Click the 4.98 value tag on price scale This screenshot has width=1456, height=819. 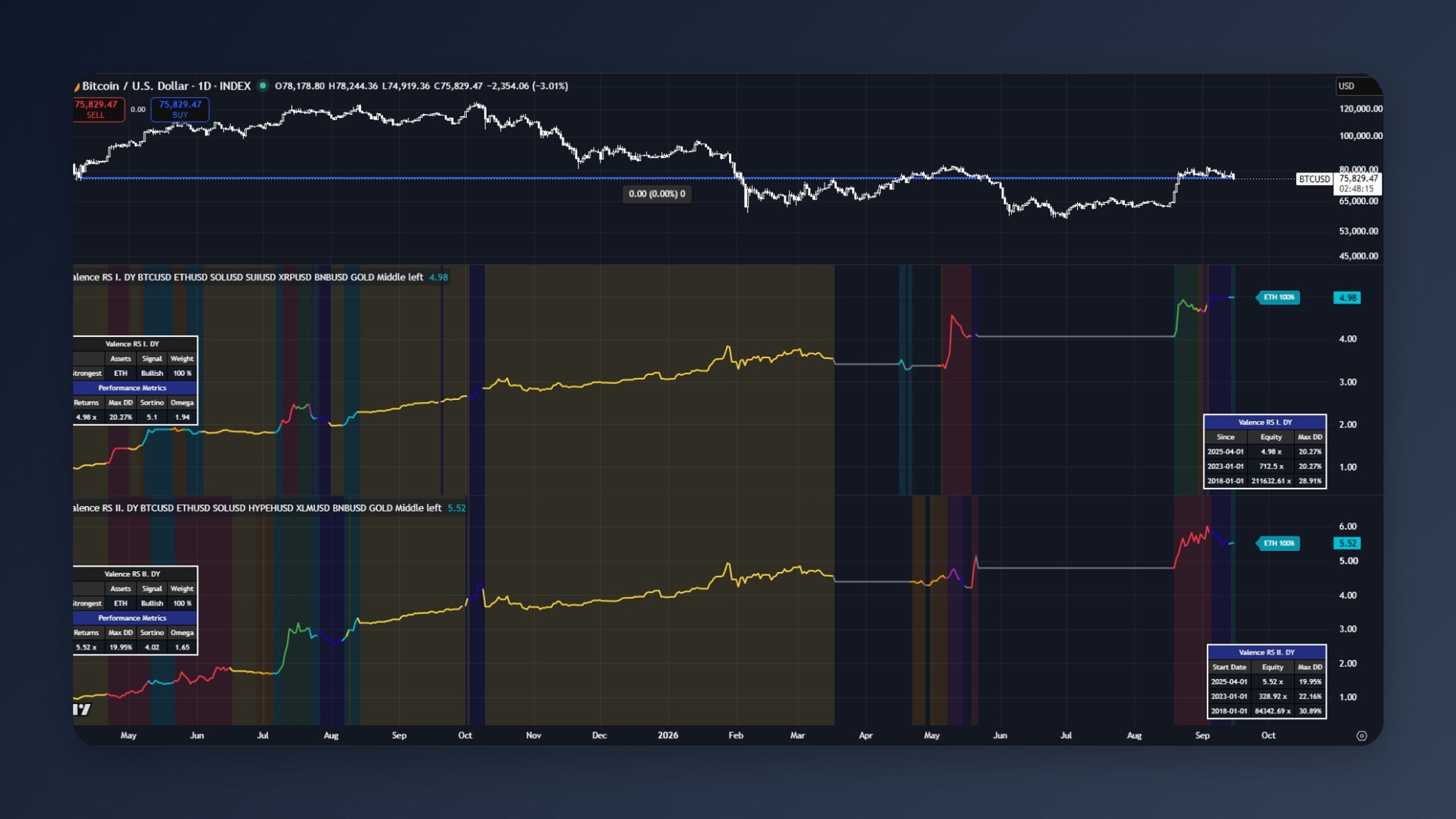click(x=1347, y=297)
